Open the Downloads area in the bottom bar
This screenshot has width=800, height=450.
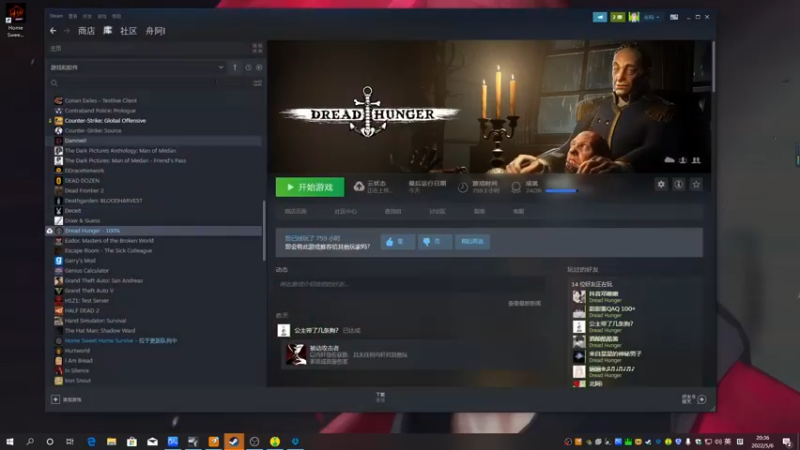pos(381,397)
